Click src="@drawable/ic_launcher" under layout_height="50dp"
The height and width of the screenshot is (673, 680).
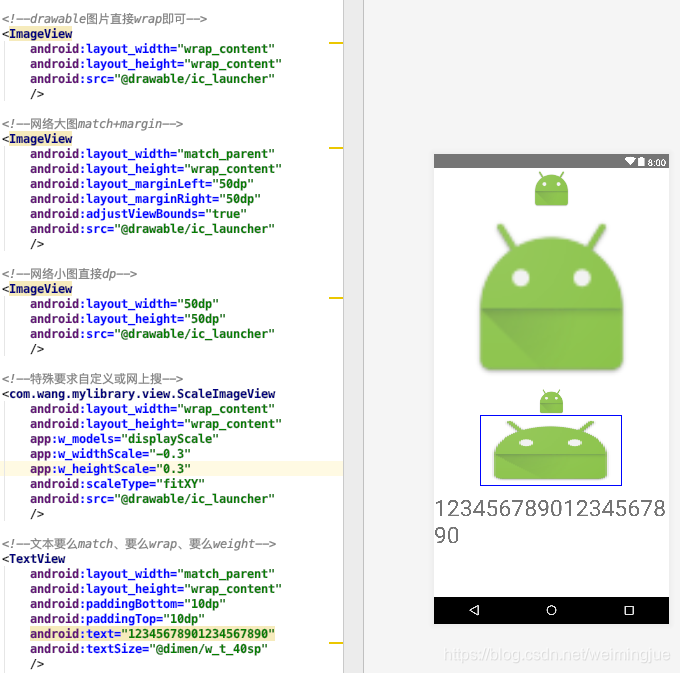(152, 334)
